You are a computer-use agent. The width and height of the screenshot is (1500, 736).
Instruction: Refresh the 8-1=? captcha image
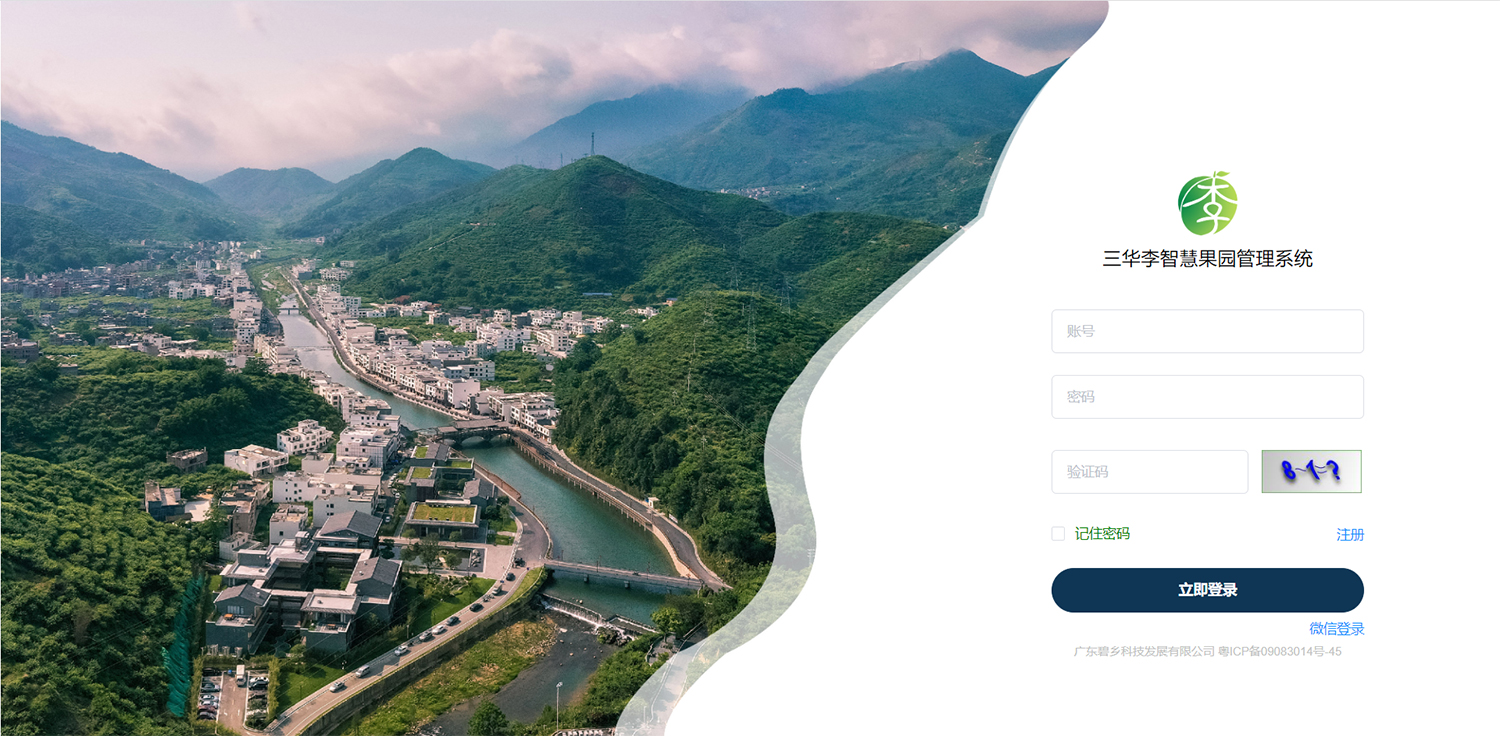click(x=1311, y=471)
